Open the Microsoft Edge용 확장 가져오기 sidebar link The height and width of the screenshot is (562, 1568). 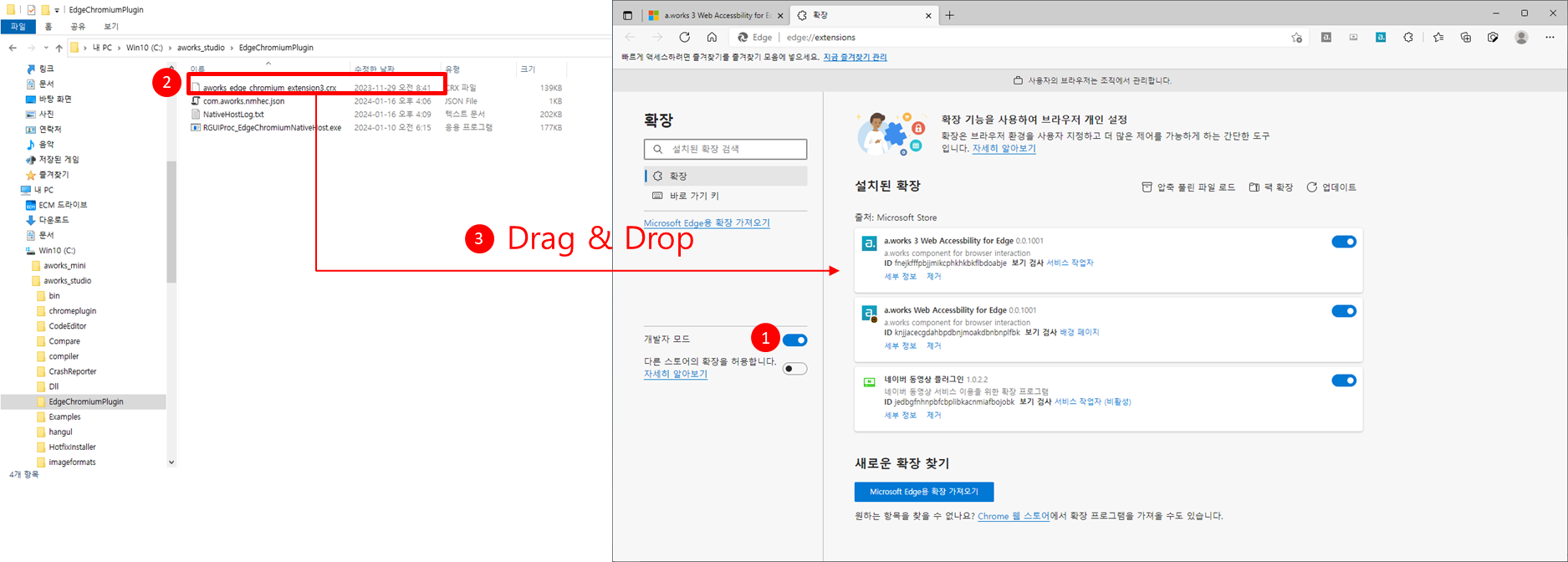(707, 223)
